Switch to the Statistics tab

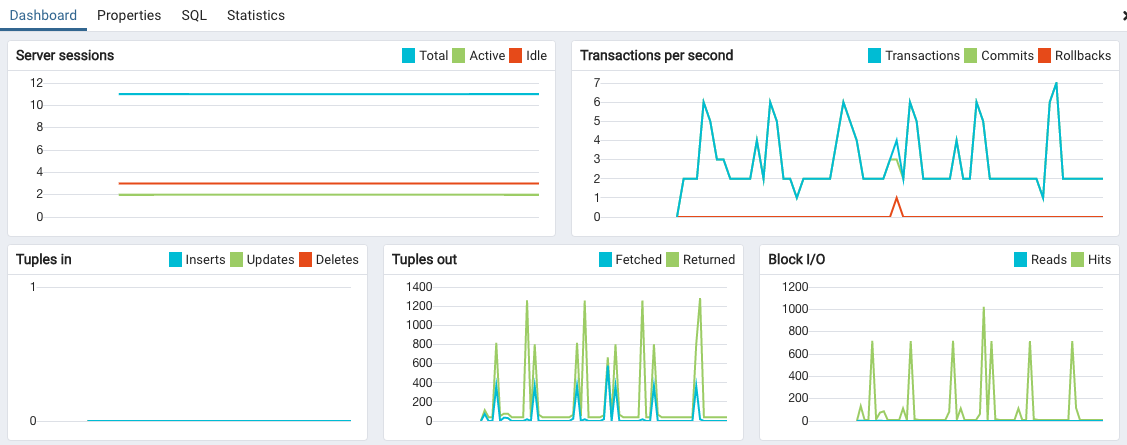coord(256,16)
